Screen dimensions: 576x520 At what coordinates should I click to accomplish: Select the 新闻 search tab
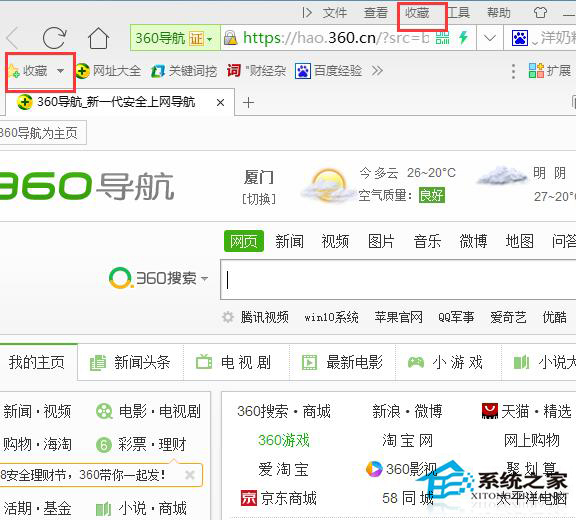(289, 241)
